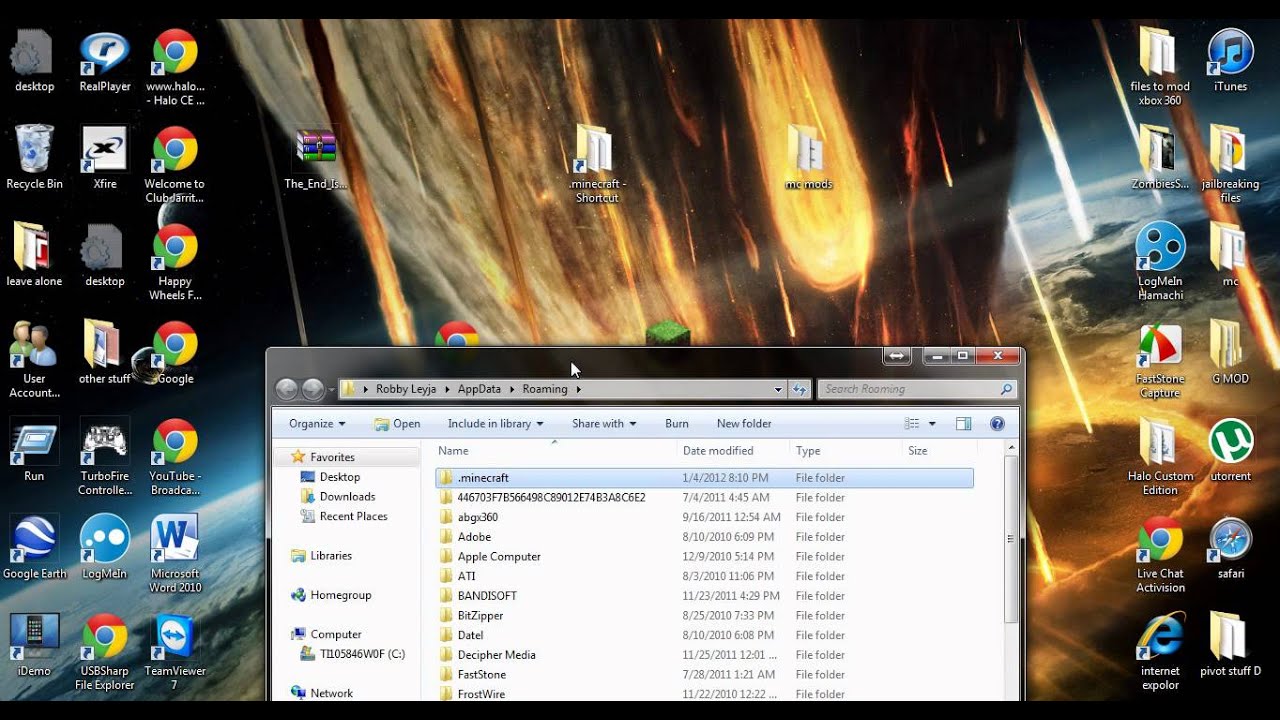Open the utorrent desktop shortcut
Viewport: 1280px width, 720px height.
click(1230, 450)
